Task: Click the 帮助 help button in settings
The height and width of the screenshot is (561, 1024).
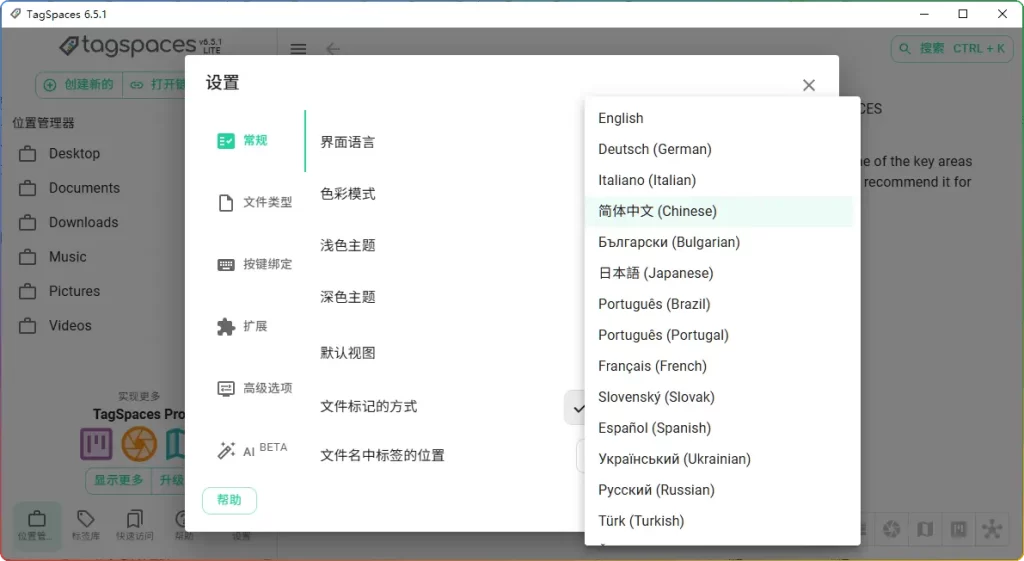Action: pos(229,500)
